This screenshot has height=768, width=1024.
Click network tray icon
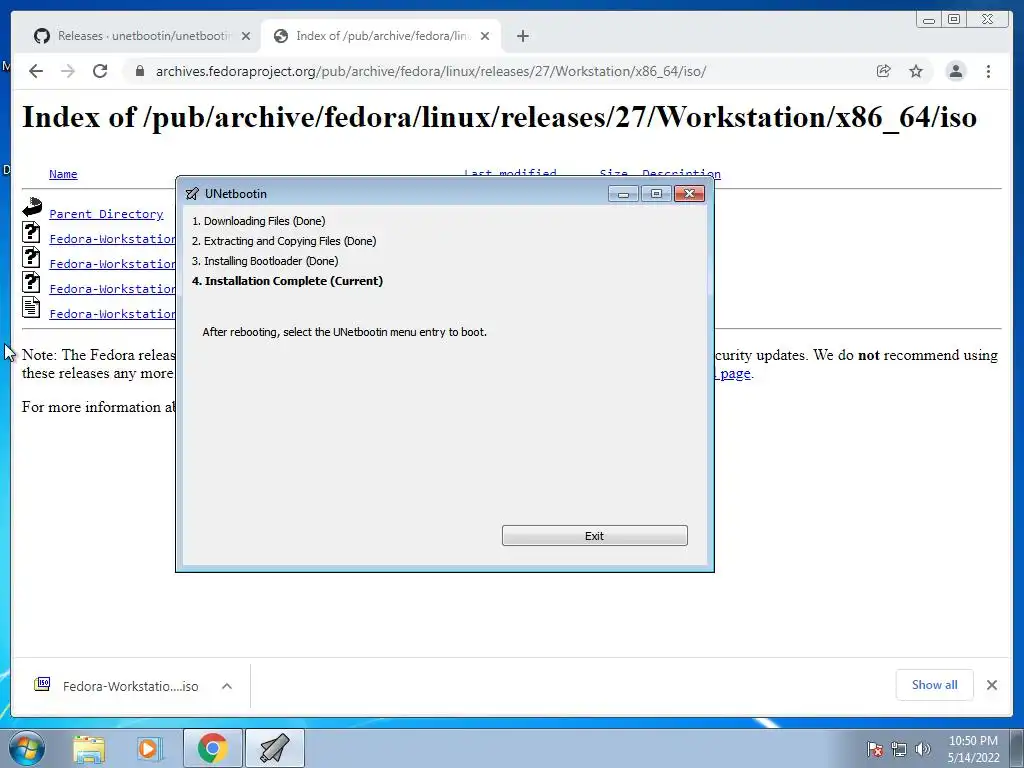tap(899, 749)
